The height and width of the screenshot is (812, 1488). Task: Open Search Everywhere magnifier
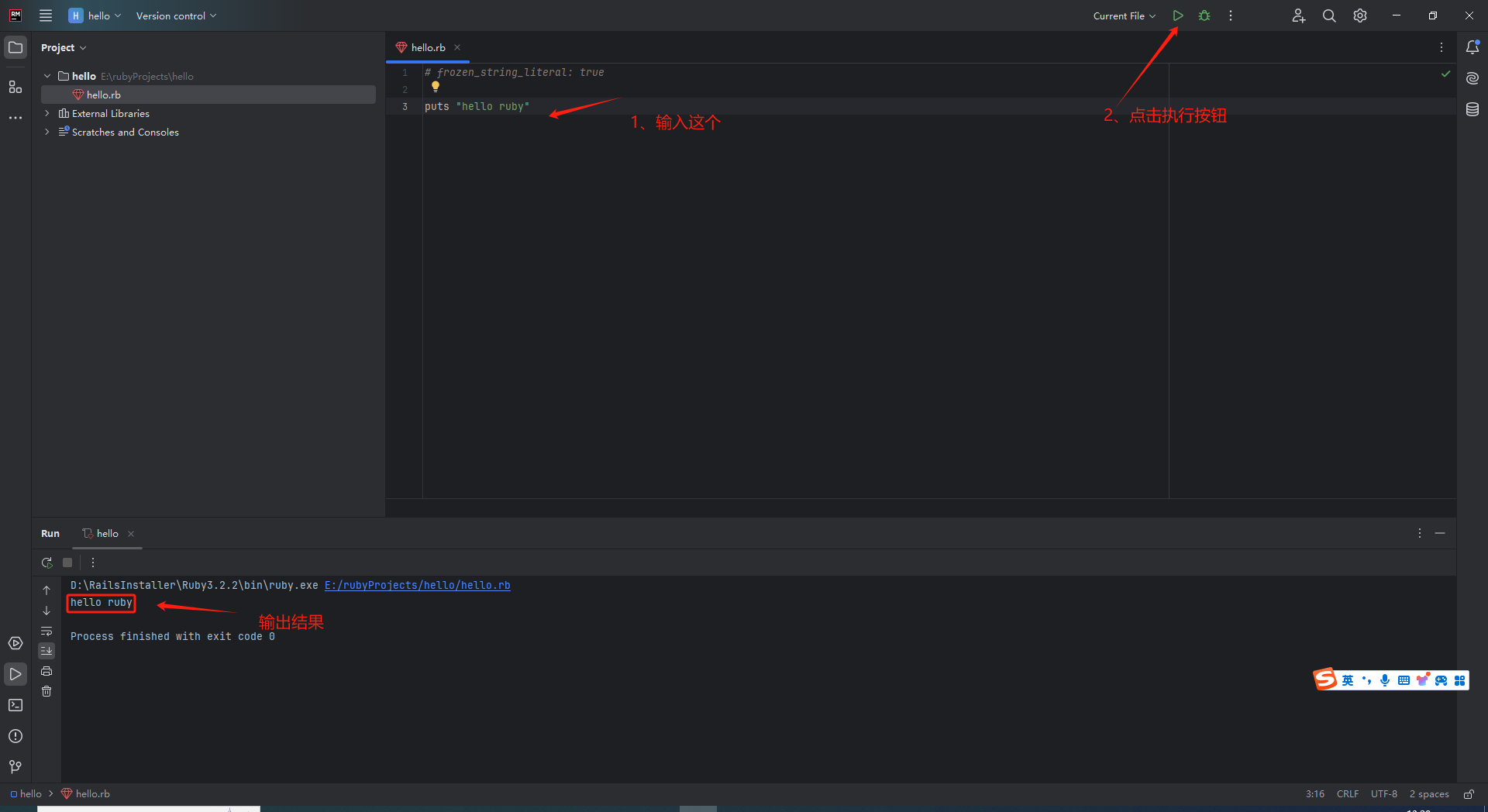(1329, 15)
